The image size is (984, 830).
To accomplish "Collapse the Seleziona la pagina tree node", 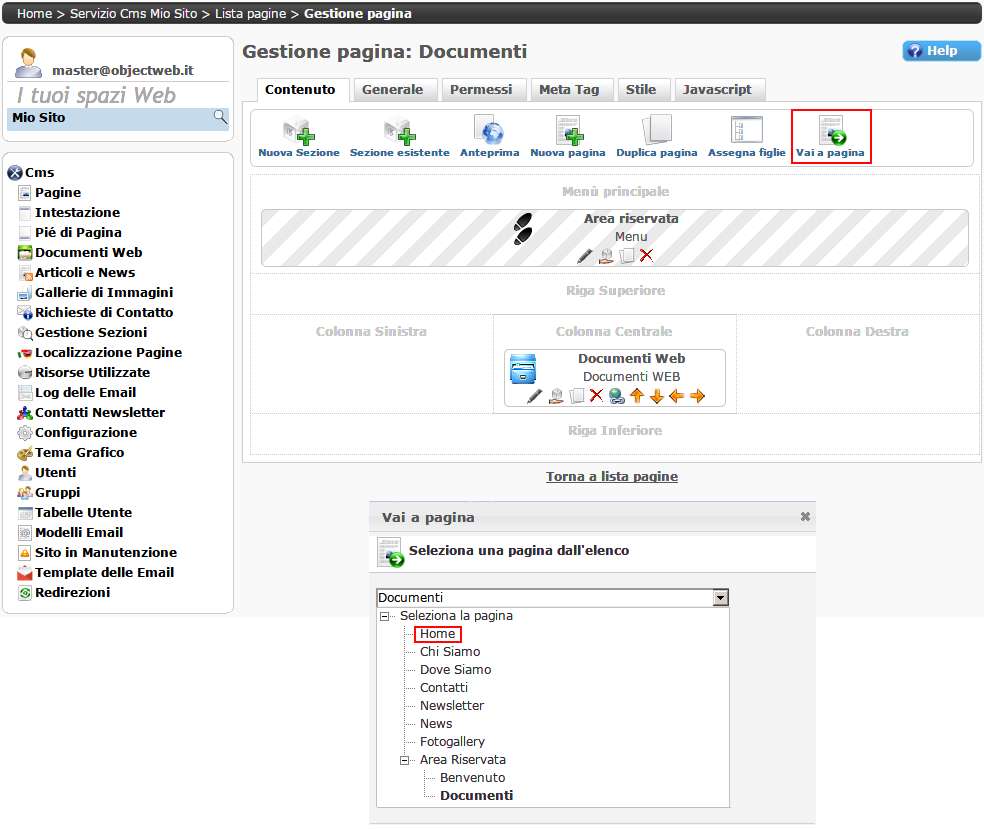I will click(385, 616).
